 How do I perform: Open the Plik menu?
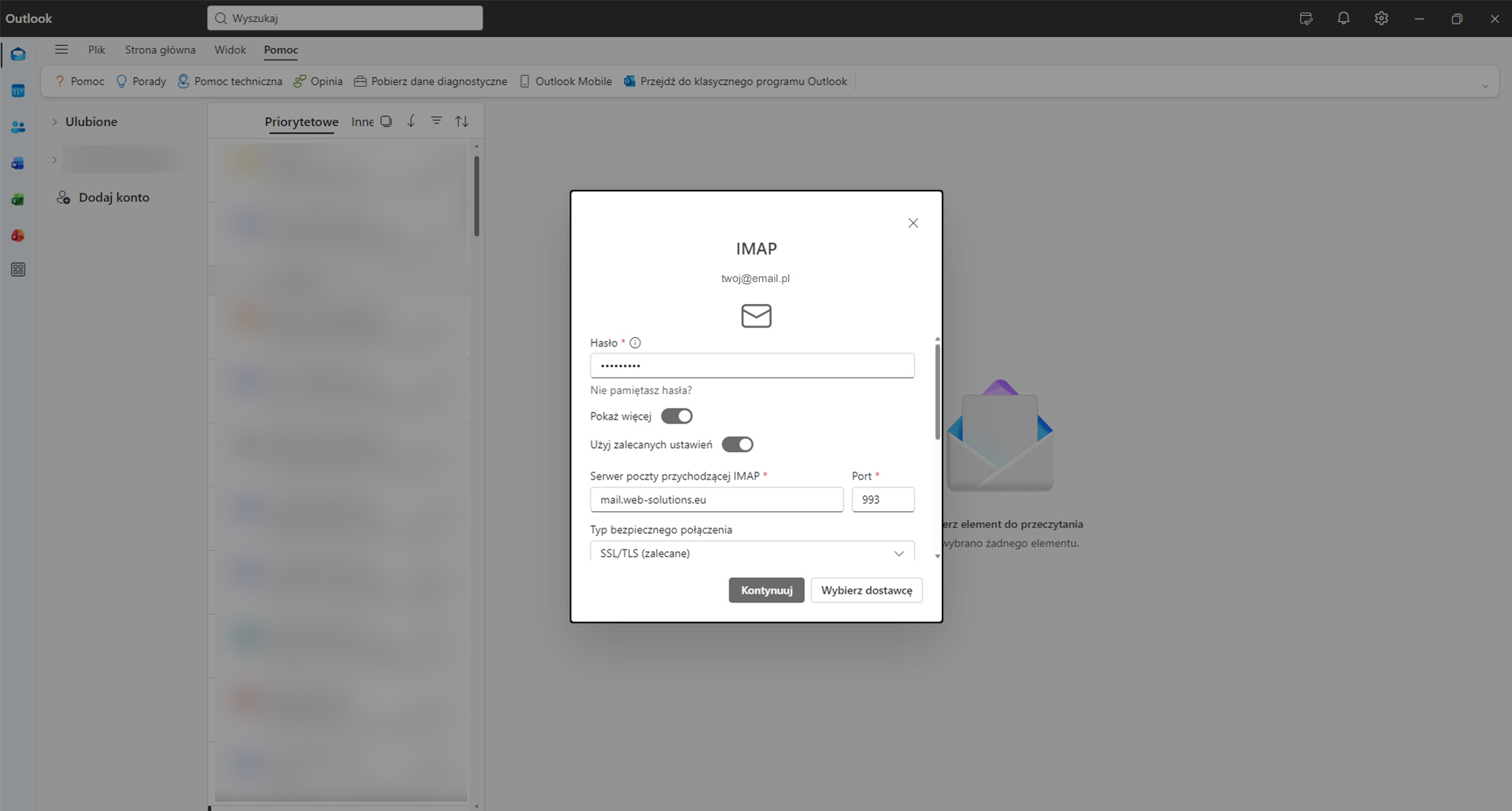[96, 50]
